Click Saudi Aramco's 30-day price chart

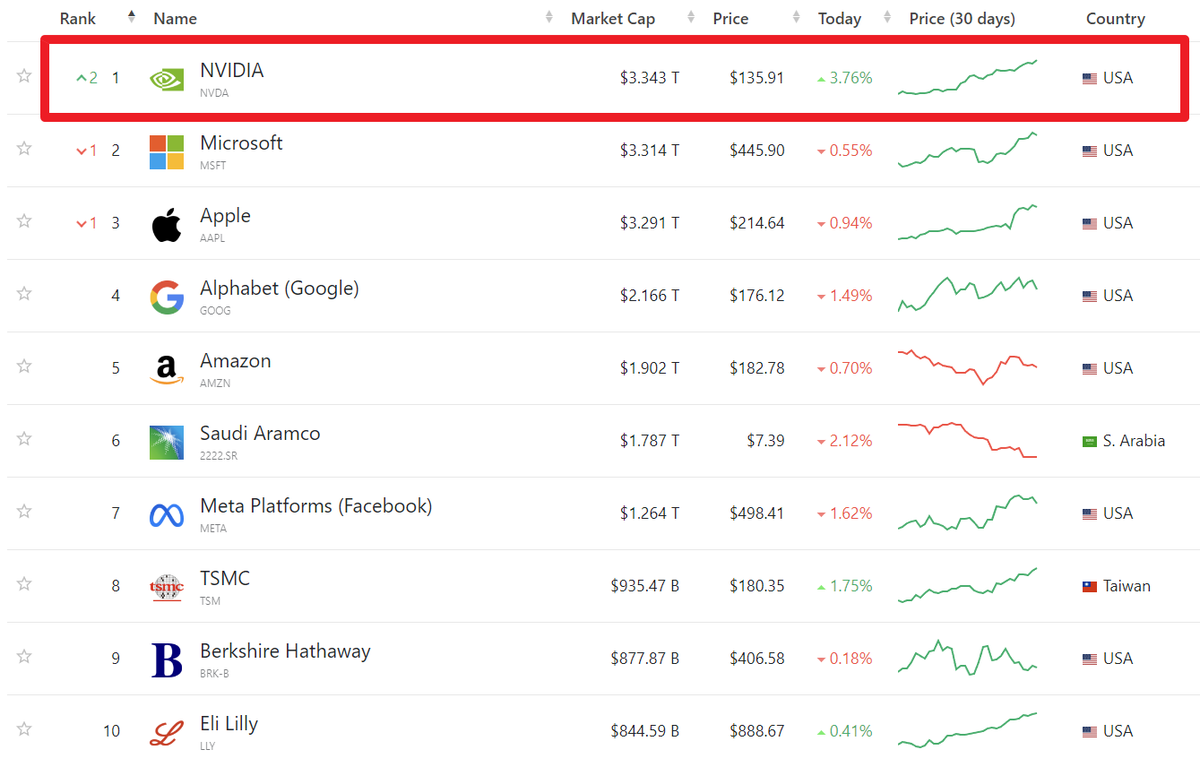(x=967, y=440)
